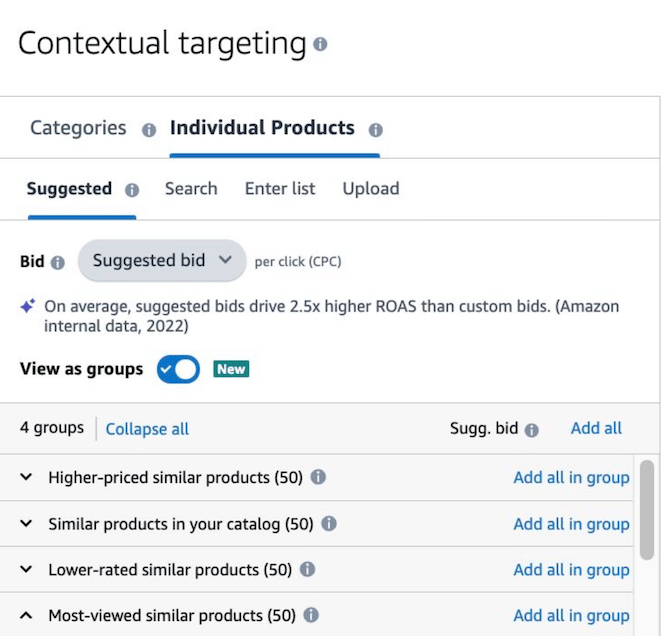Open the Suggested bid dropdown
The height and width of the screenshot is (636, 661).
pos(162,261)
